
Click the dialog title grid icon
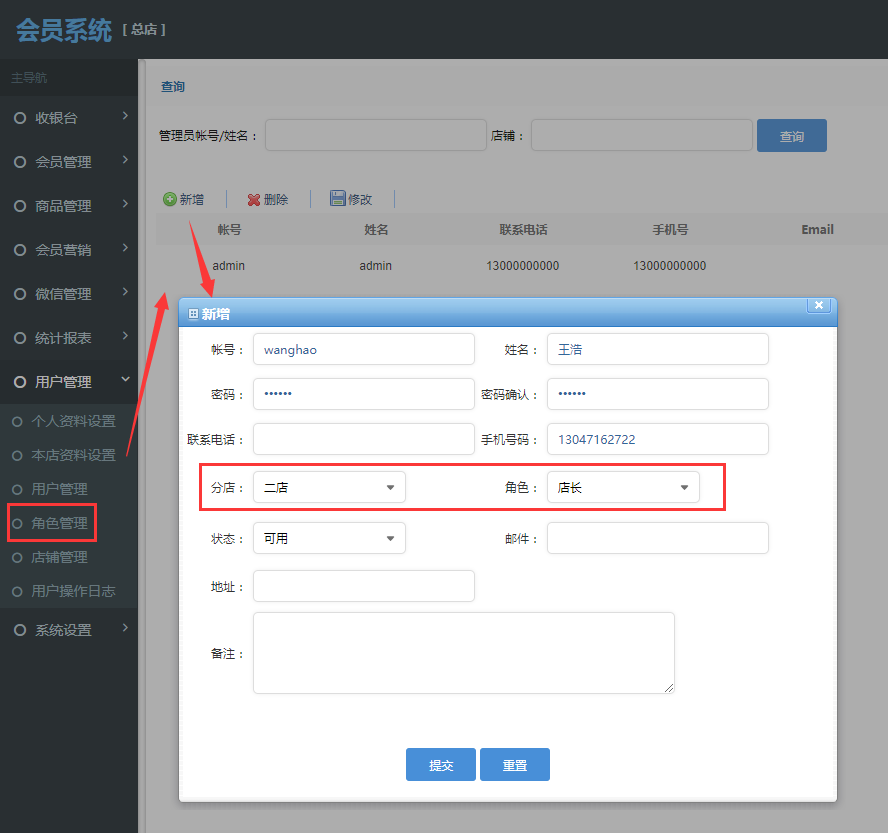194,314
